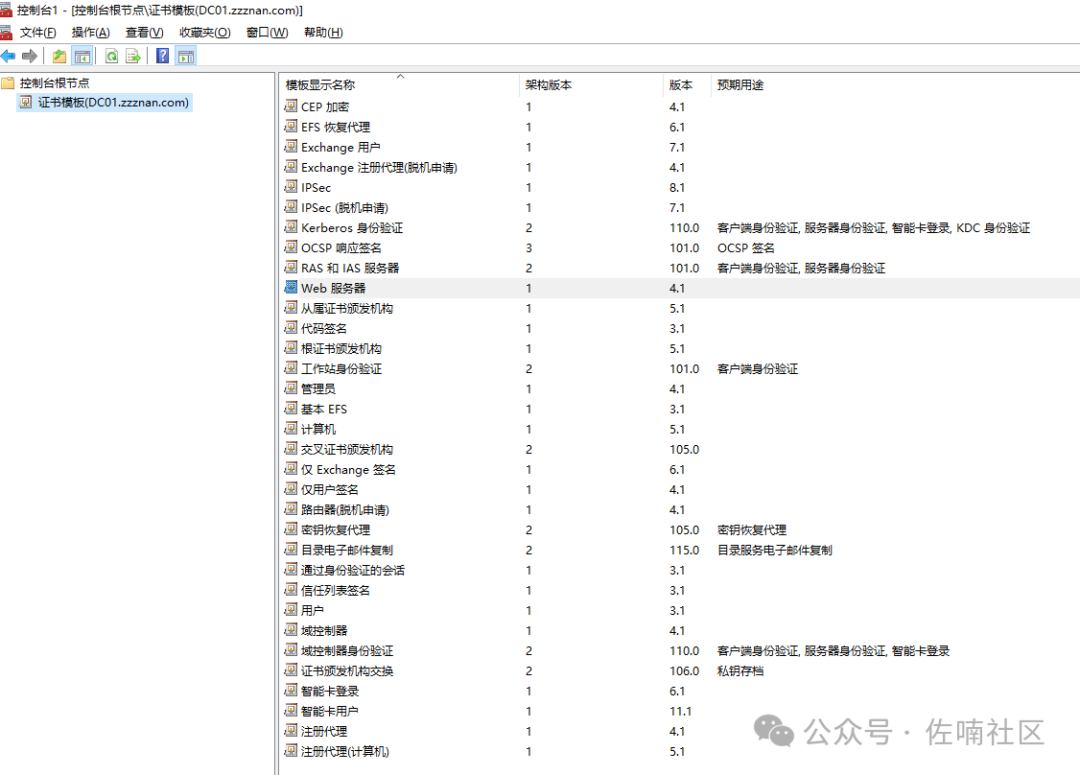The height and width of the screenshot is (775, 1080).
Task: Click the CEP 加密 template icon
Action: (291, 106)
